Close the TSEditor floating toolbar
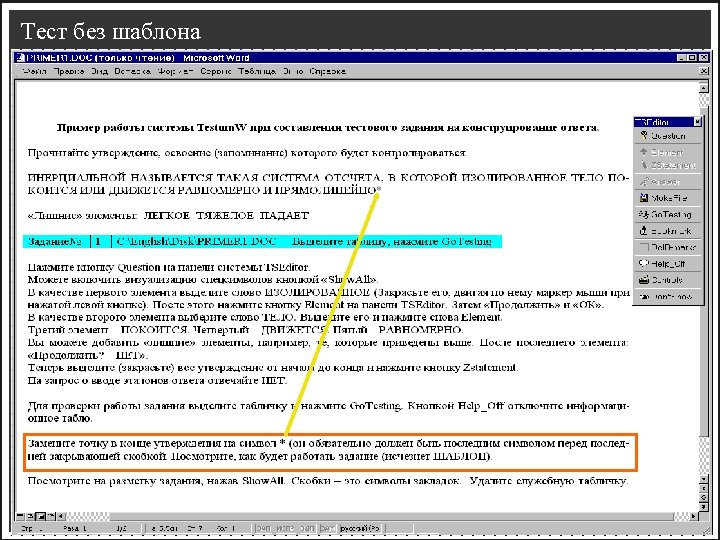The width and height of the screenshot is (720, 540). (698, 122)
